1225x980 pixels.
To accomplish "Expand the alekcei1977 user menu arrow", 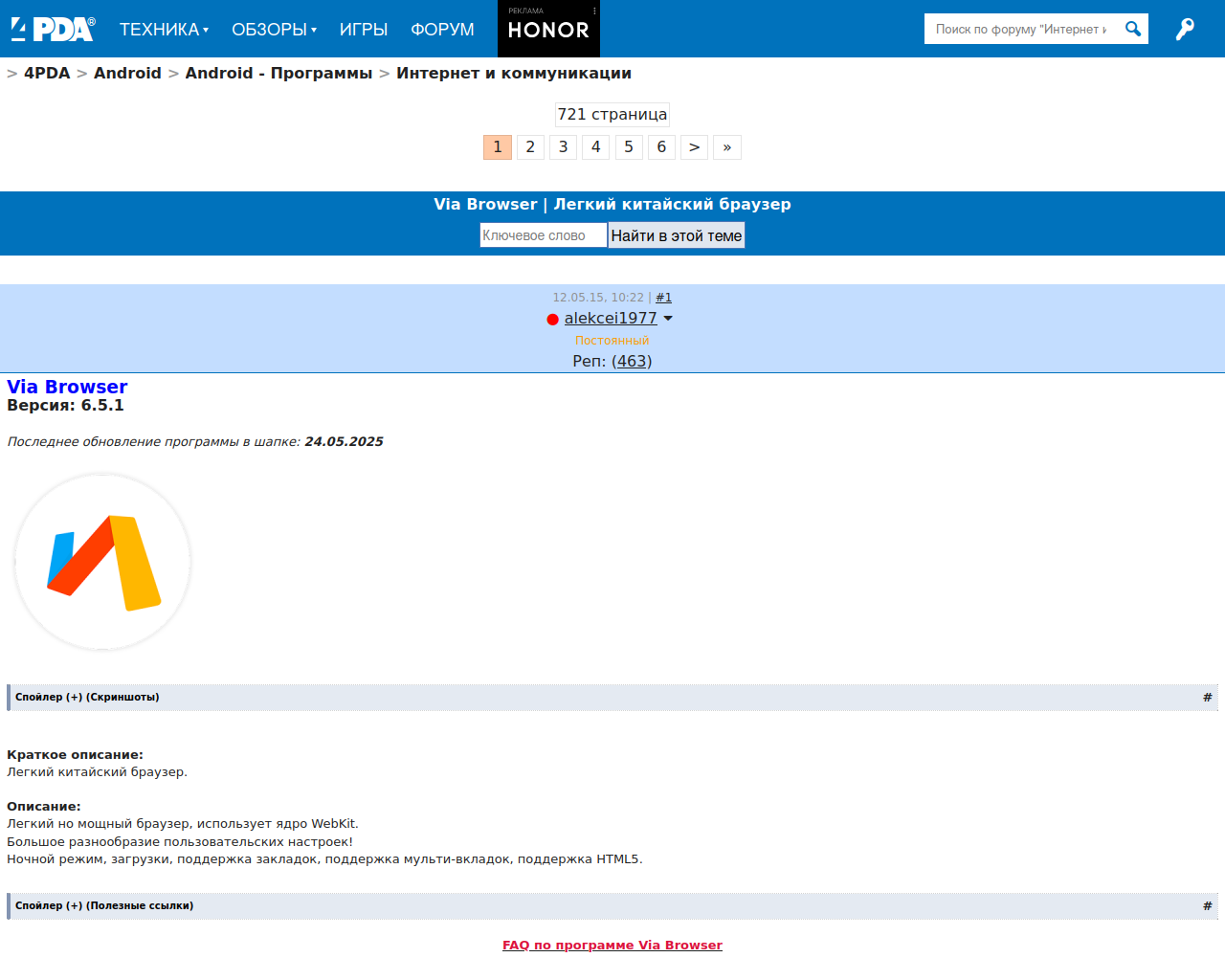I will coord(668,318).
